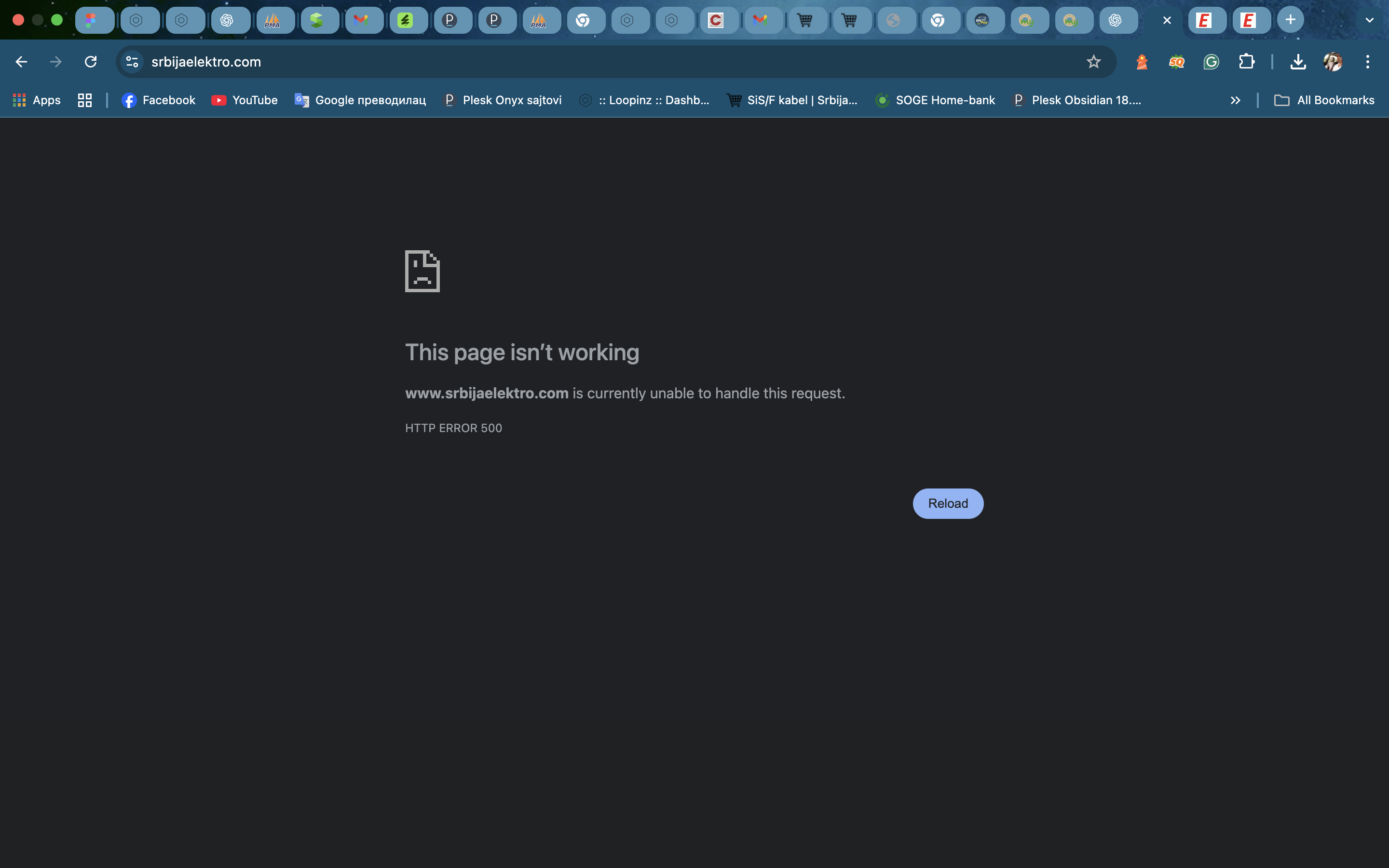This screenshot has height=868, width=1389.
Task: Open the All Bookmarks folder
Action: tap(1324, 100)
